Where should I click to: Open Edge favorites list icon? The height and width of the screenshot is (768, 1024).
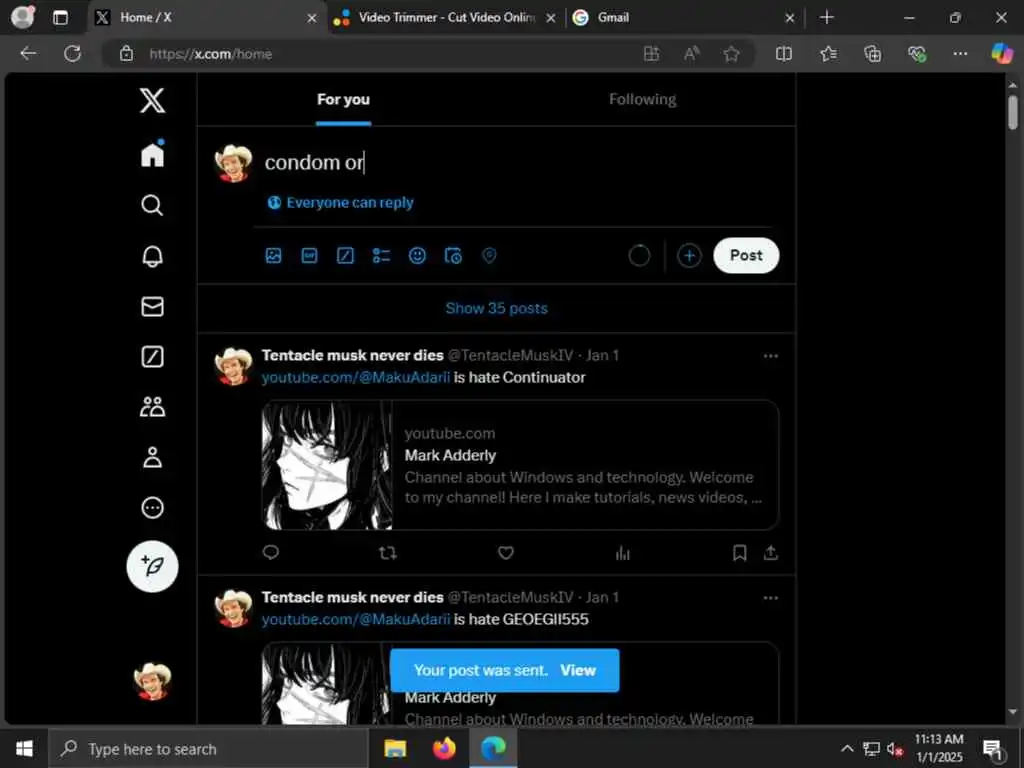[828, 54]
